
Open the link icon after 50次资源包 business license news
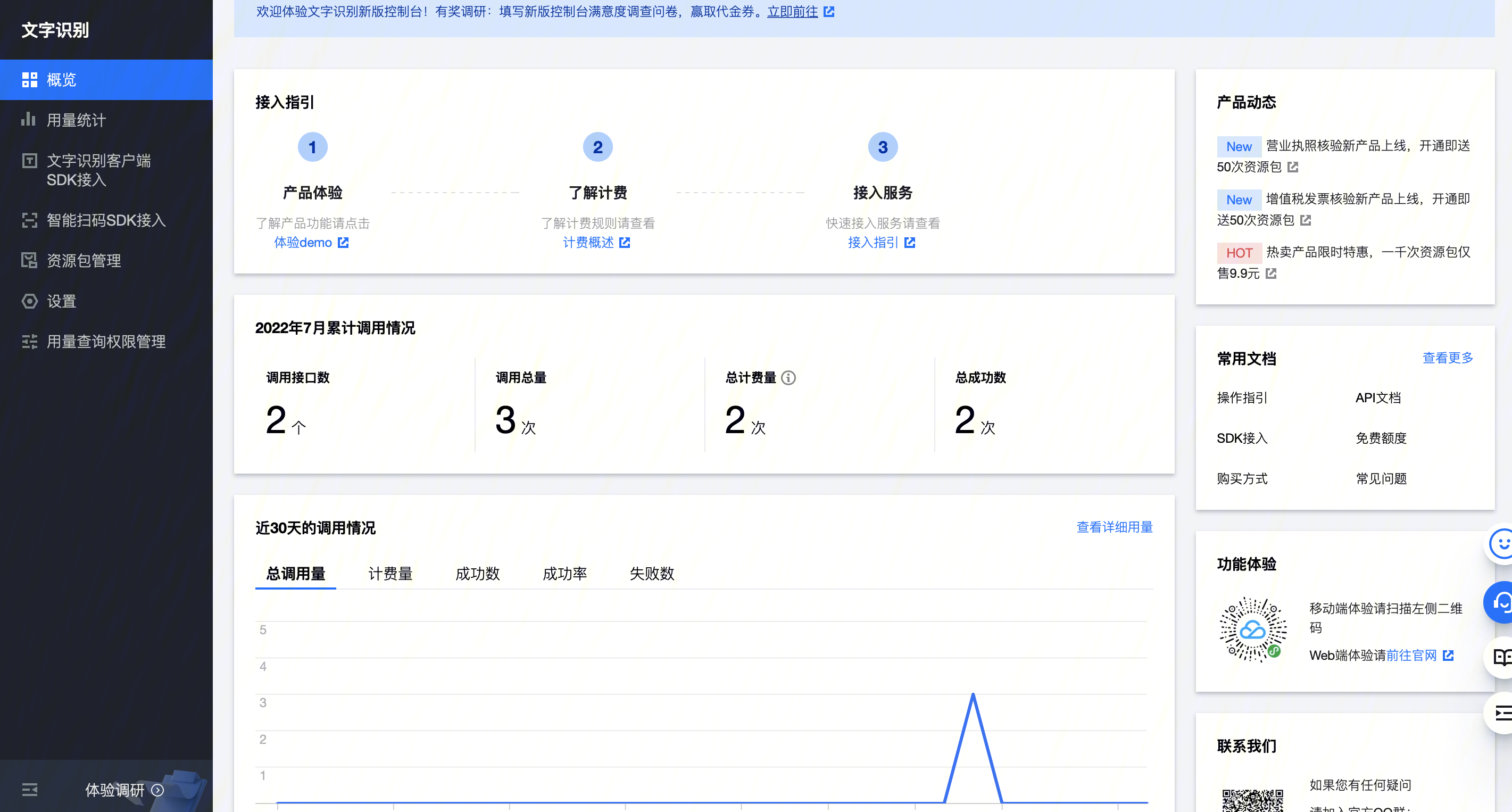(x=1293, y=167)
